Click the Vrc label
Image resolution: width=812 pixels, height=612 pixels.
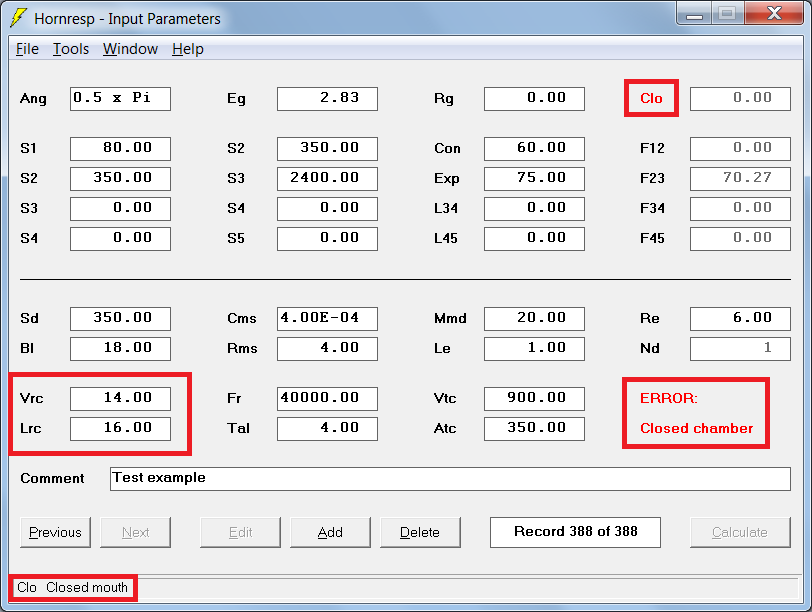(32, 398)
